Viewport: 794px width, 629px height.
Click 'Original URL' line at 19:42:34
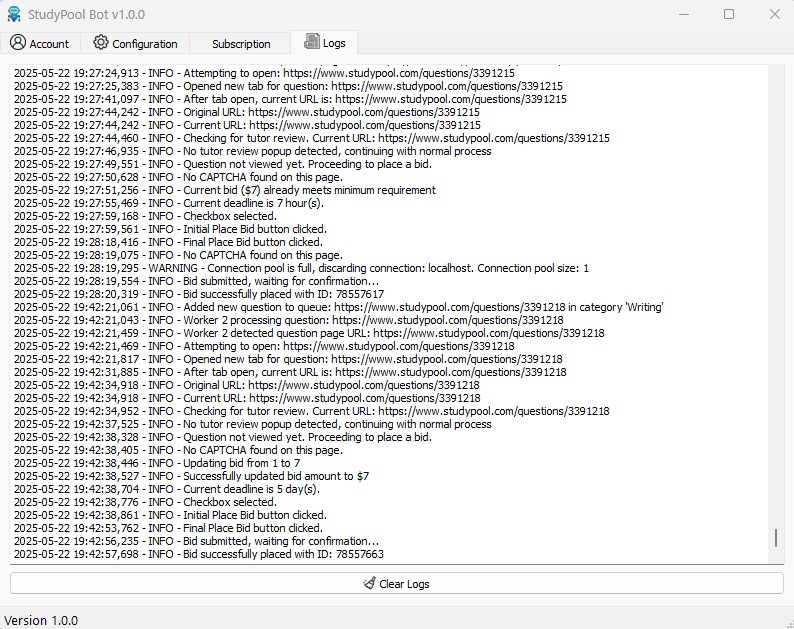coord(247,385)
